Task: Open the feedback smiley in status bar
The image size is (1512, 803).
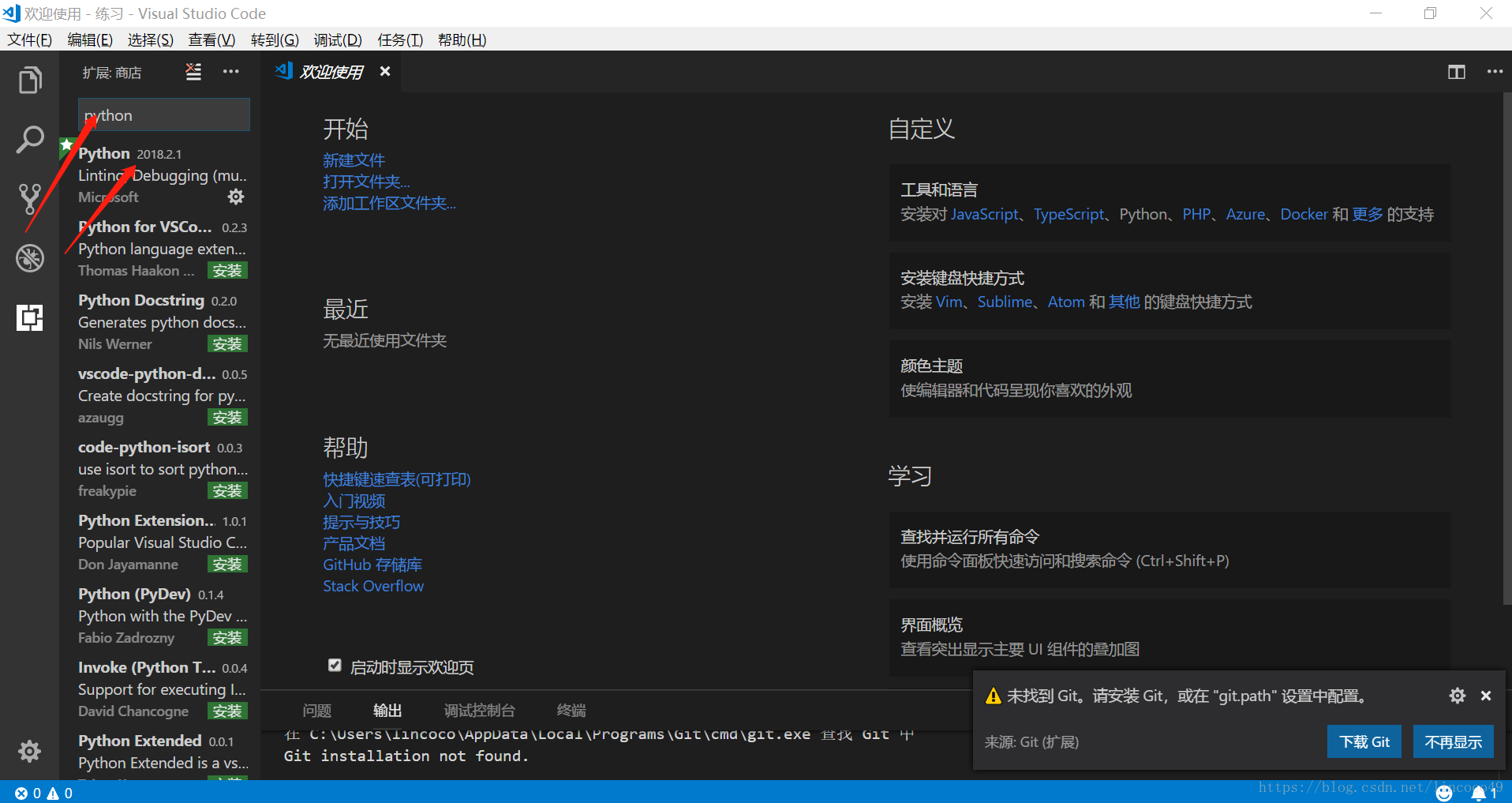Action: 1444,793
